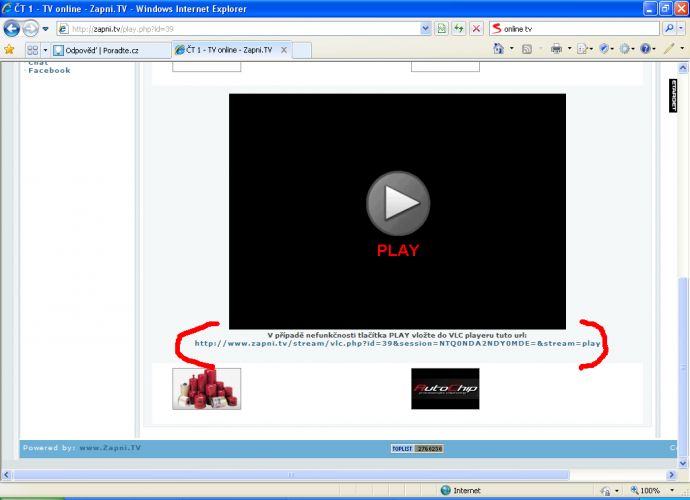Open the Safety shield menu icon
The width and height of the screenshot is (690, 500).
pyautogui.click(x=606, y=49)
